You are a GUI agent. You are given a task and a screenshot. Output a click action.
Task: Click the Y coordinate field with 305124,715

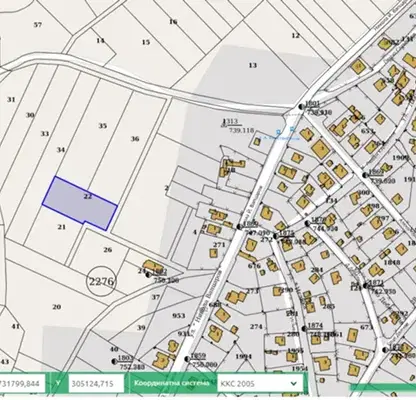96,383
